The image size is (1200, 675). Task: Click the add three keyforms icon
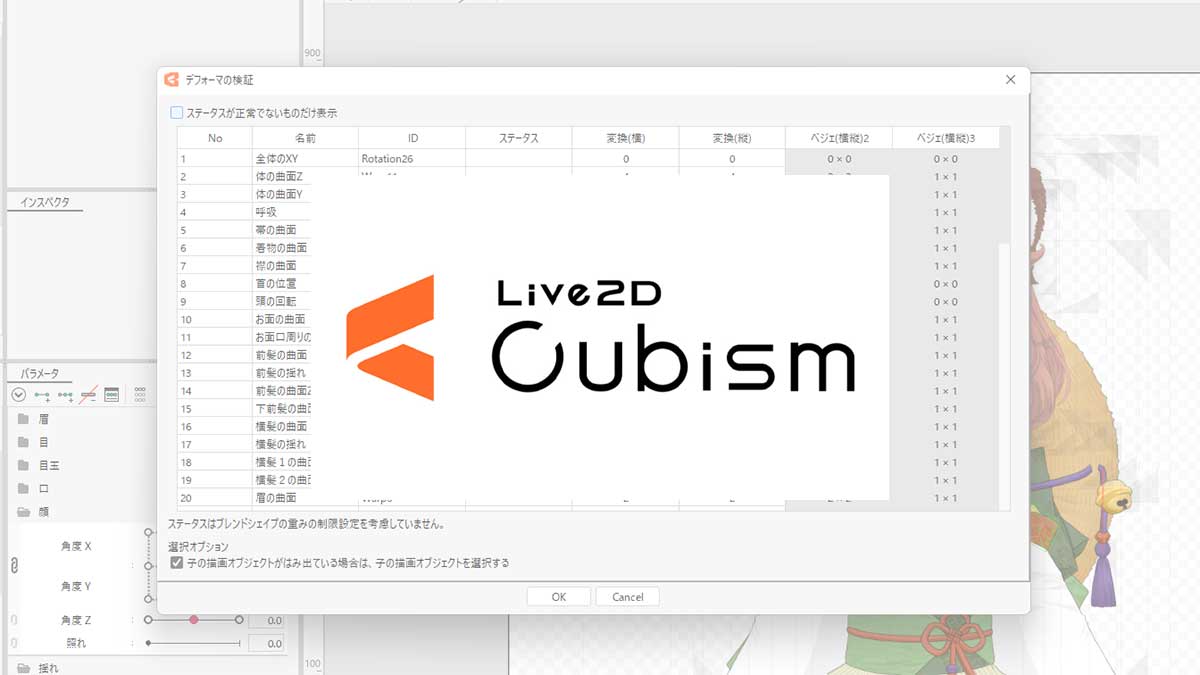pyautogui.click(x=66, y=395)
